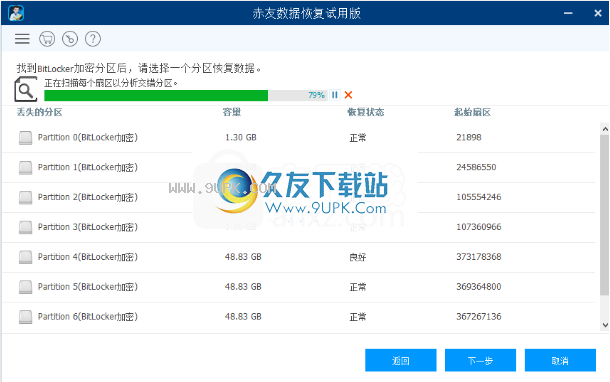The height and width of the screenshot is (382, 610).
Task: Click the key registration icon
Action: tap(70, 39)
